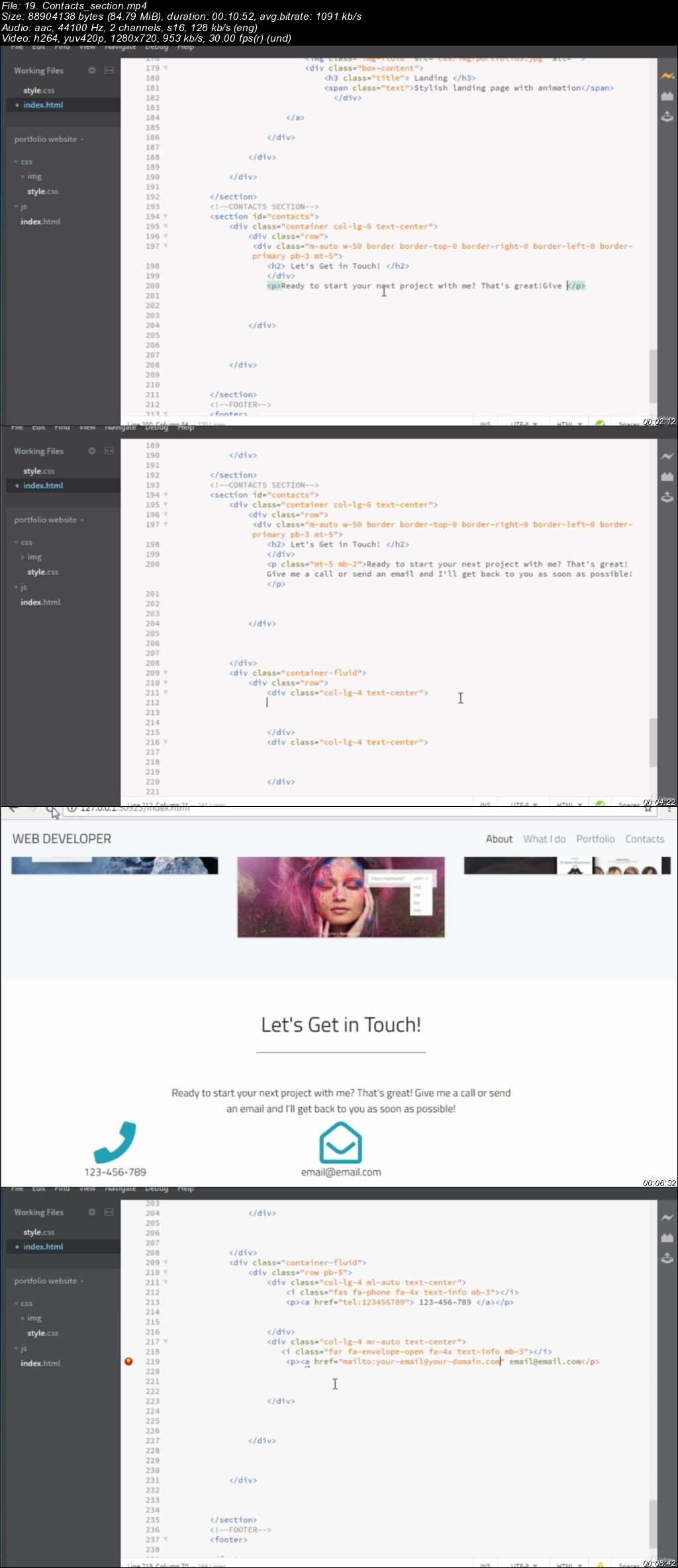Collapse code fold arrow at line 197, first frame
This screenshot has width=678, height=1568.
tap(166, 246)
